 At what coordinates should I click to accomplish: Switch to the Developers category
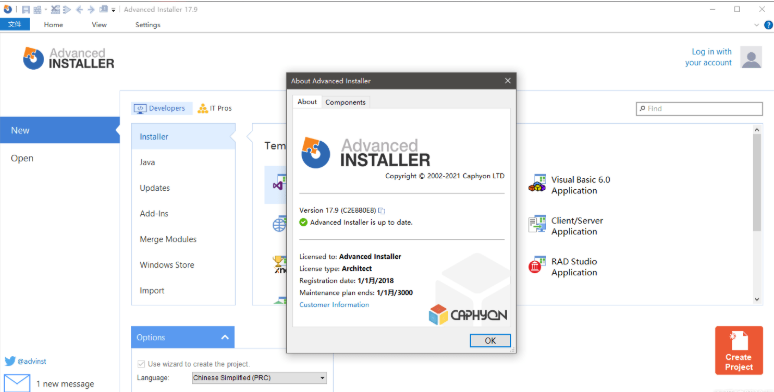(161, 108)
